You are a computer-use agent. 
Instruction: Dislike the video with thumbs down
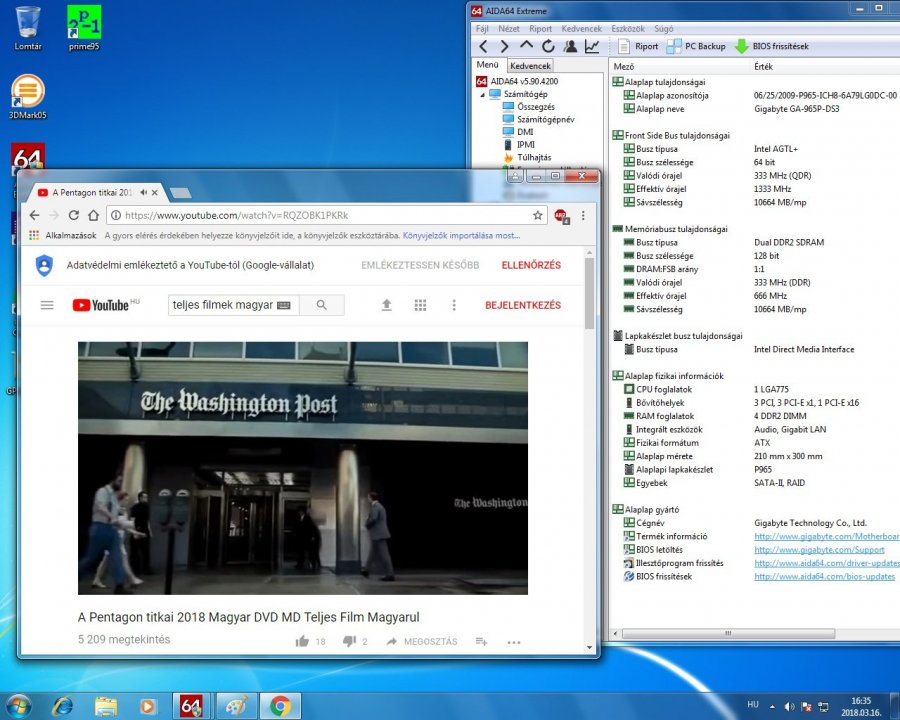349,641
